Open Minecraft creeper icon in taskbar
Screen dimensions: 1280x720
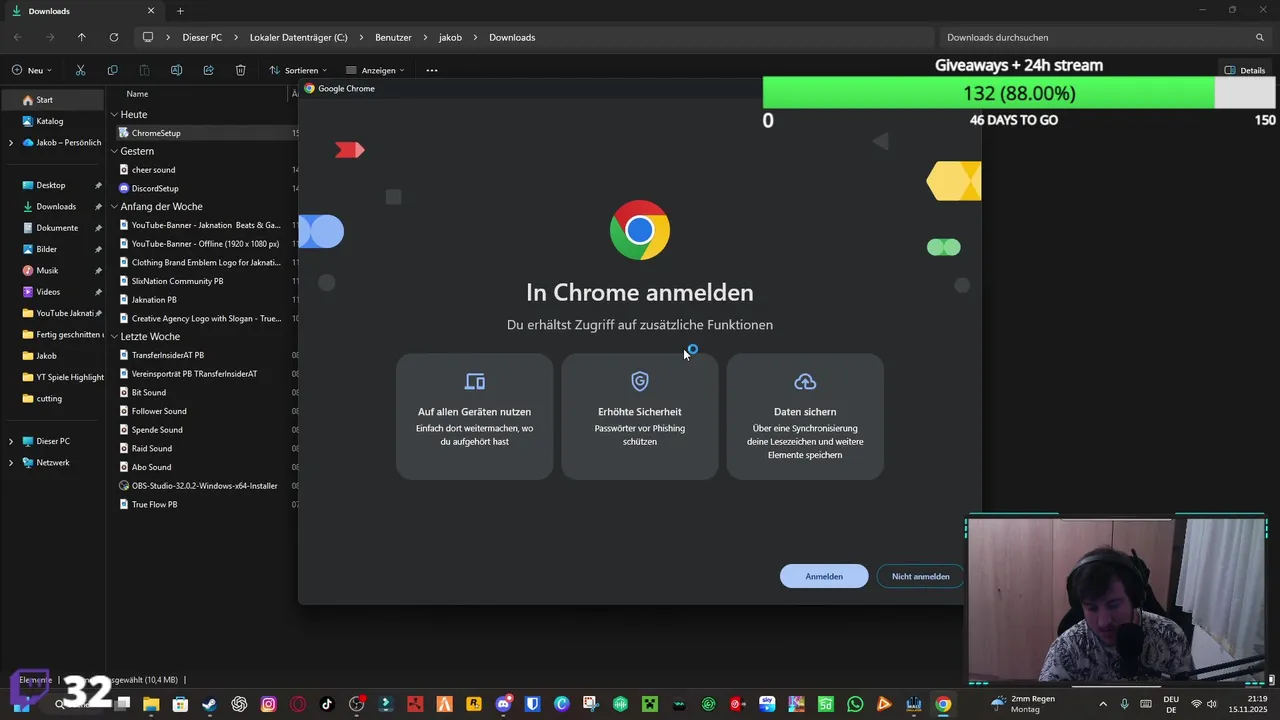pos(650,704)
